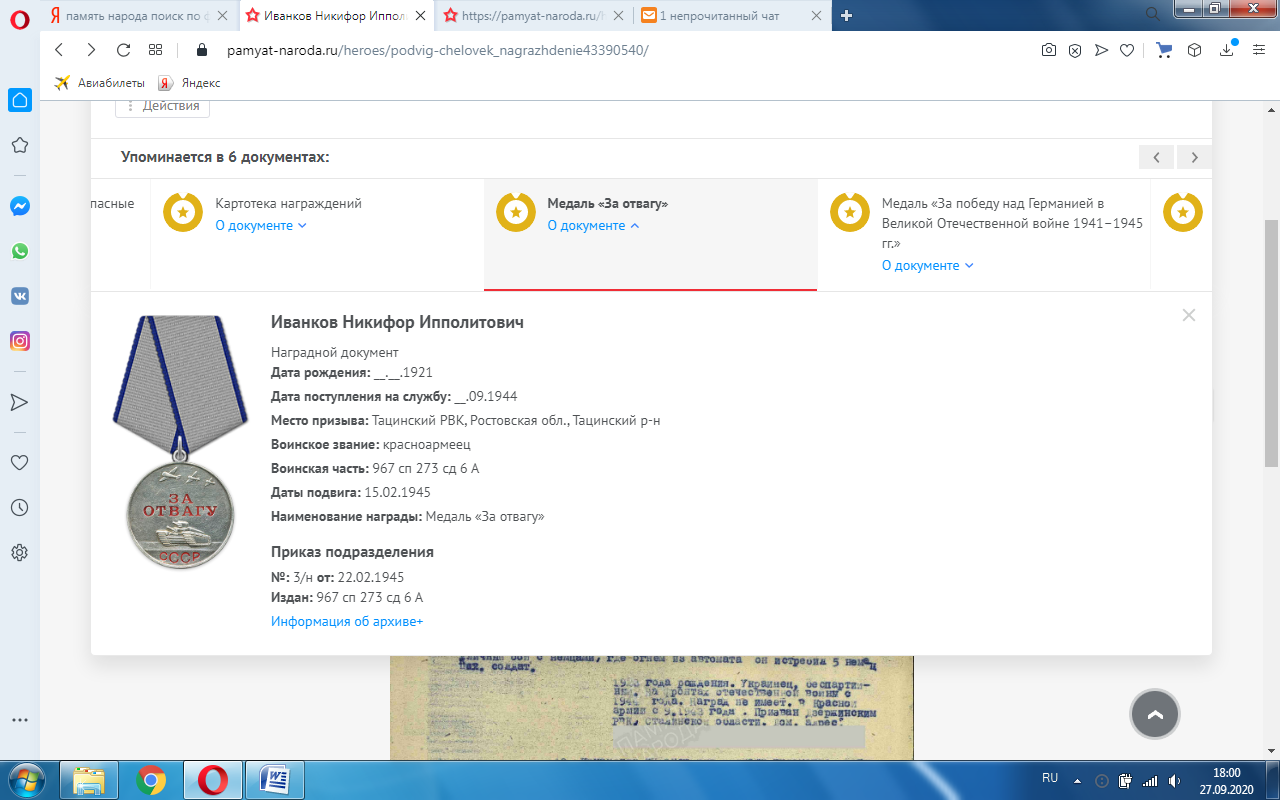
Task: Open WhatsApp in the Opera sidebar
Action: click(19, 251)
